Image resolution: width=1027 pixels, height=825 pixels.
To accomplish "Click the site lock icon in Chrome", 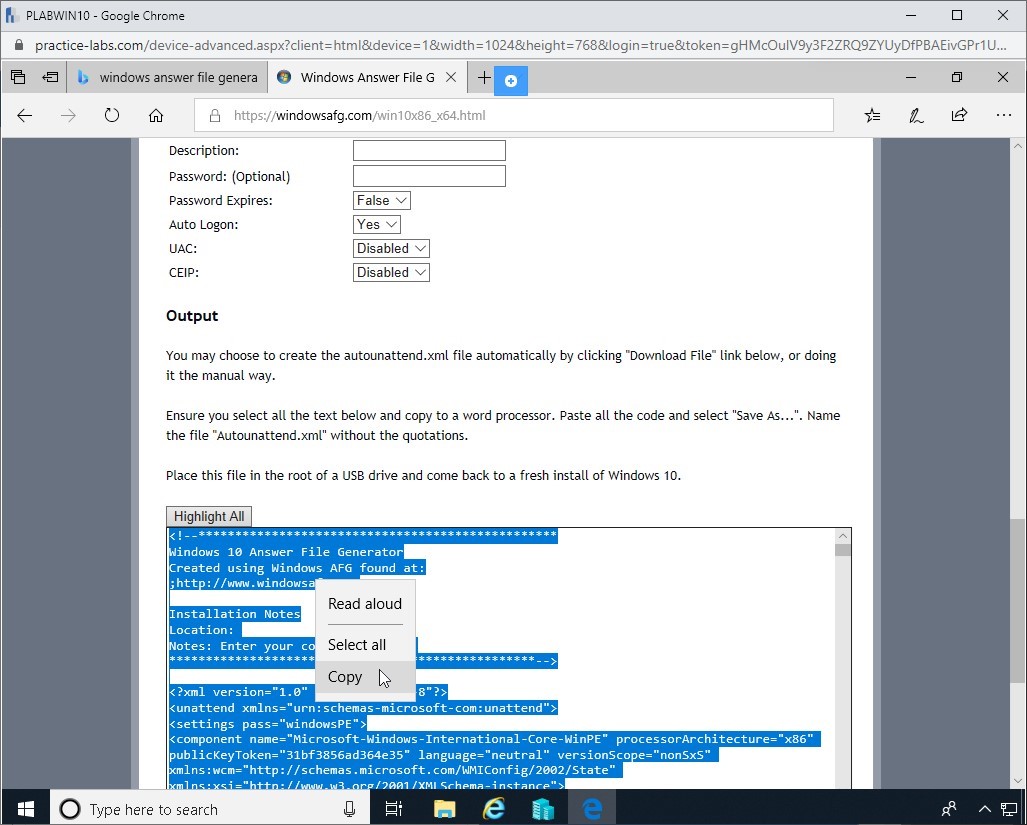I will pyautogui.click(x=18, y=45).
